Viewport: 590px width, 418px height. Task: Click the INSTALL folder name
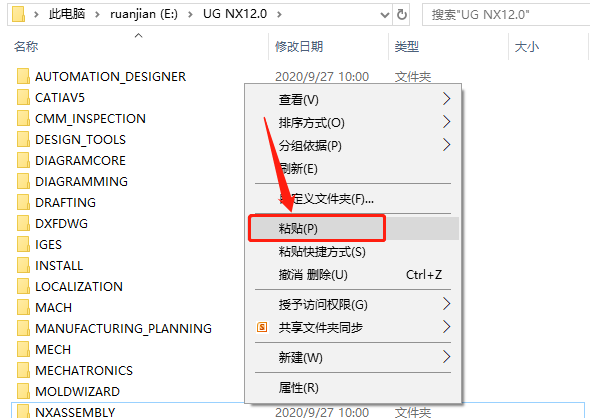pyautogui.click(x=59, y=266)
